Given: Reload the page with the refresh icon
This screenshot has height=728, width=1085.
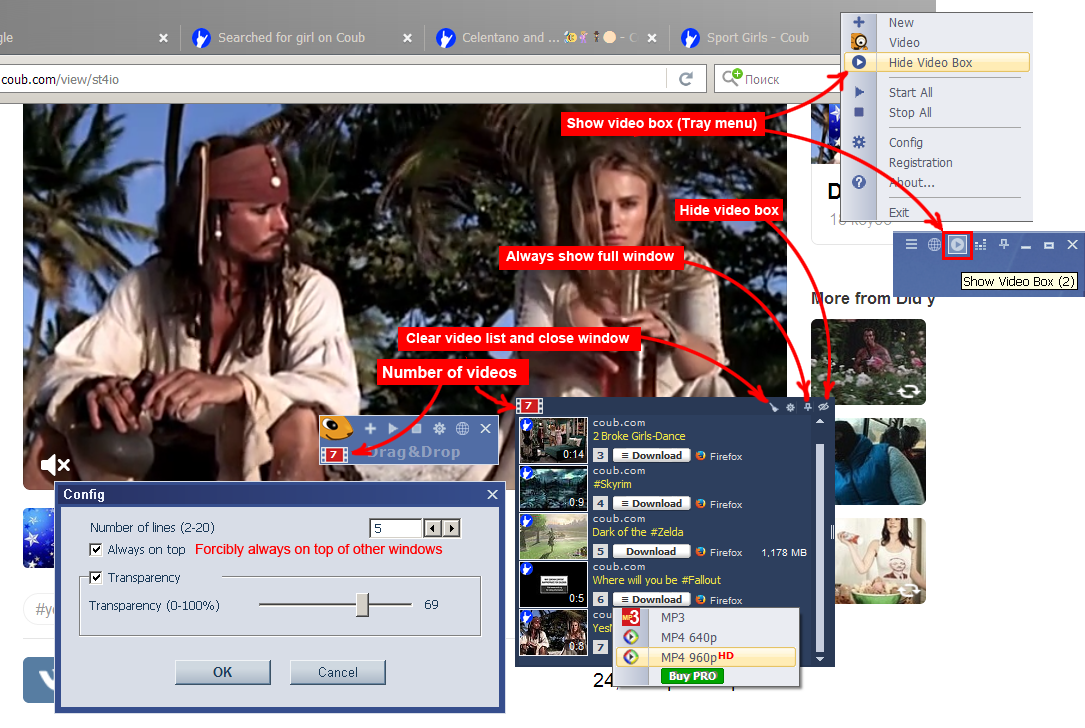Looking at the screenshot, I should coord(686,79).
